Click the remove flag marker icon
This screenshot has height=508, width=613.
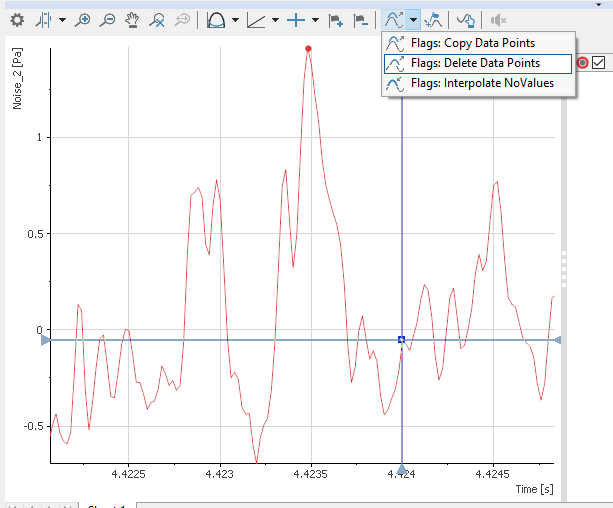pos(361,19)
